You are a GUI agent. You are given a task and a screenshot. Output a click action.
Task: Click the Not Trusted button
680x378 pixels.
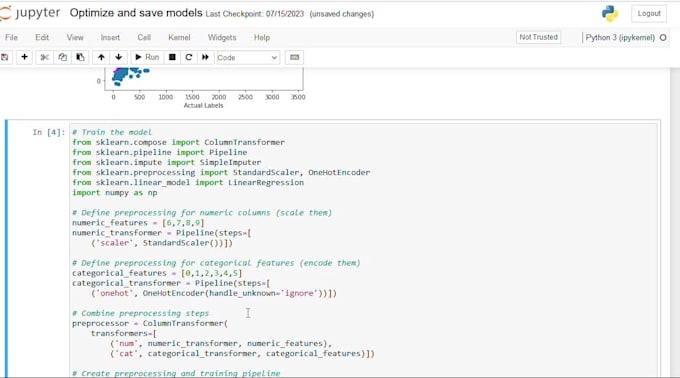(539, 37)
